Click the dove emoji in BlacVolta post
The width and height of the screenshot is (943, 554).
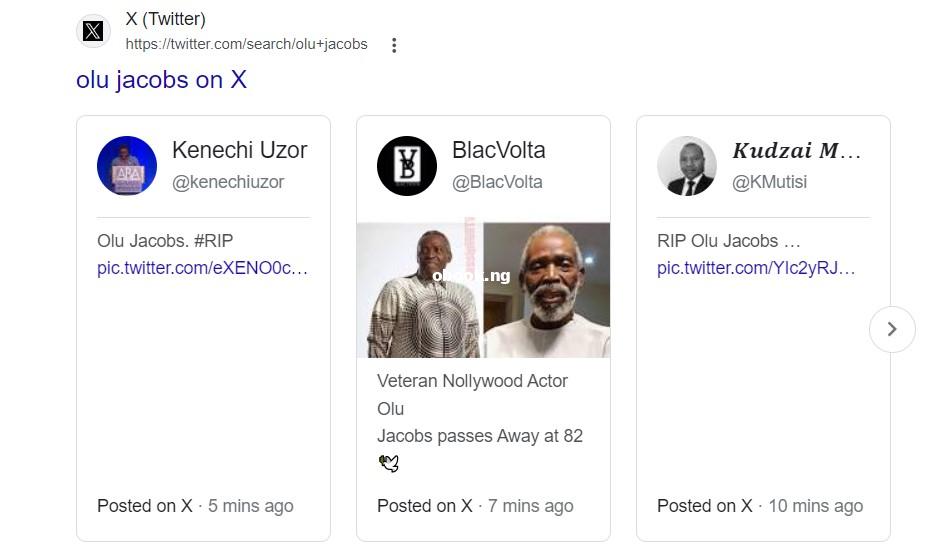389,463
